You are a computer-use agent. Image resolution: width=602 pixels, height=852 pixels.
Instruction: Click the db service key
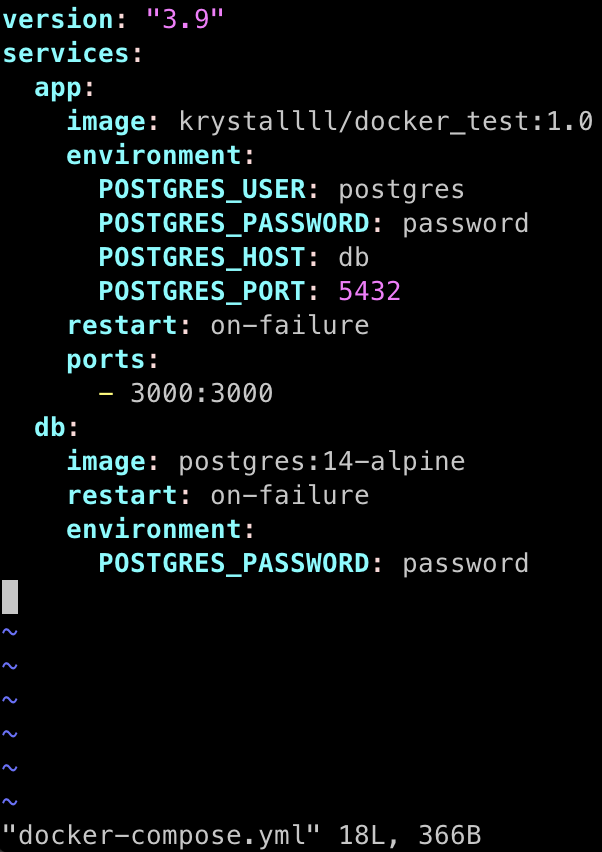(x=49, y=427)
